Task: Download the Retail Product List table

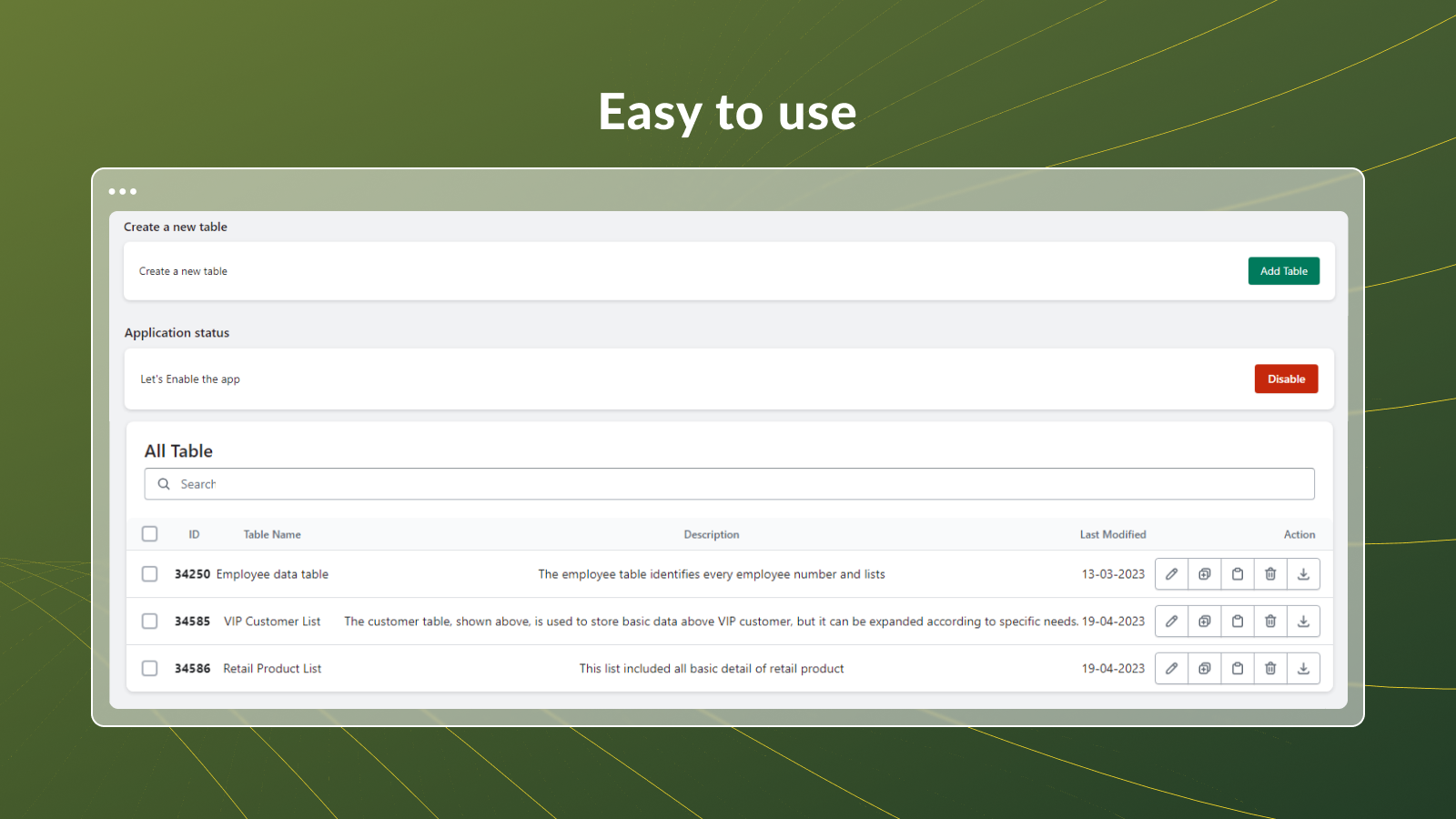Action: 1303,669
